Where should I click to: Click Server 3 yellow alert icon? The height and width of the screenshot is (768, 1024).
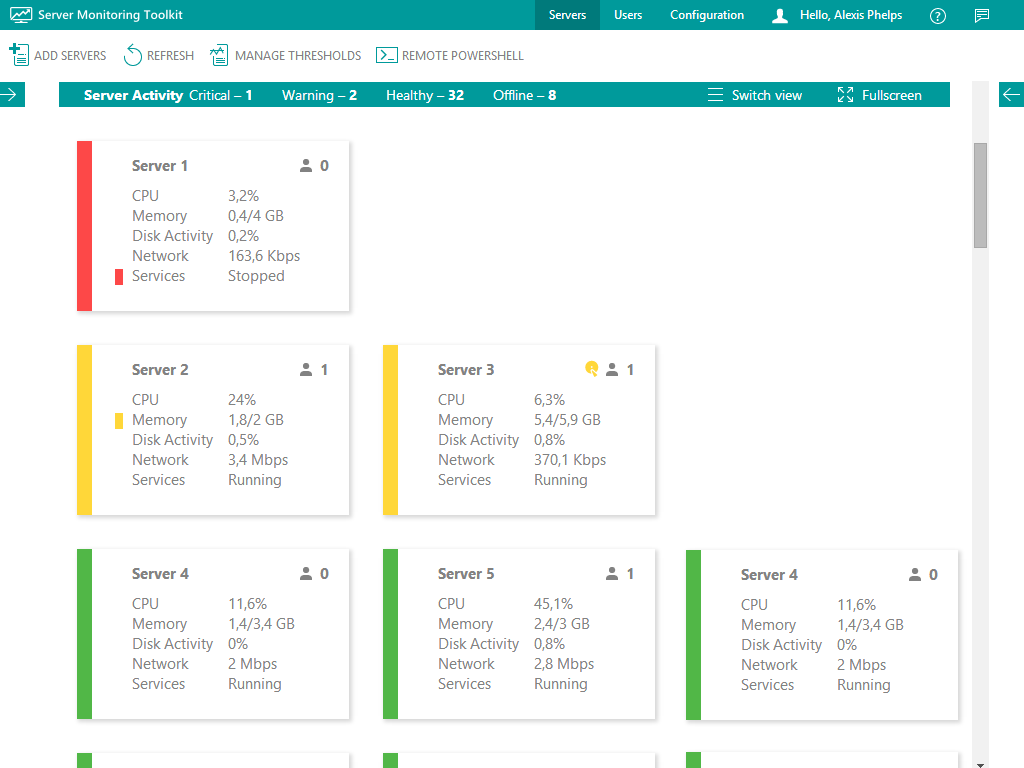[x=592, y=369]
